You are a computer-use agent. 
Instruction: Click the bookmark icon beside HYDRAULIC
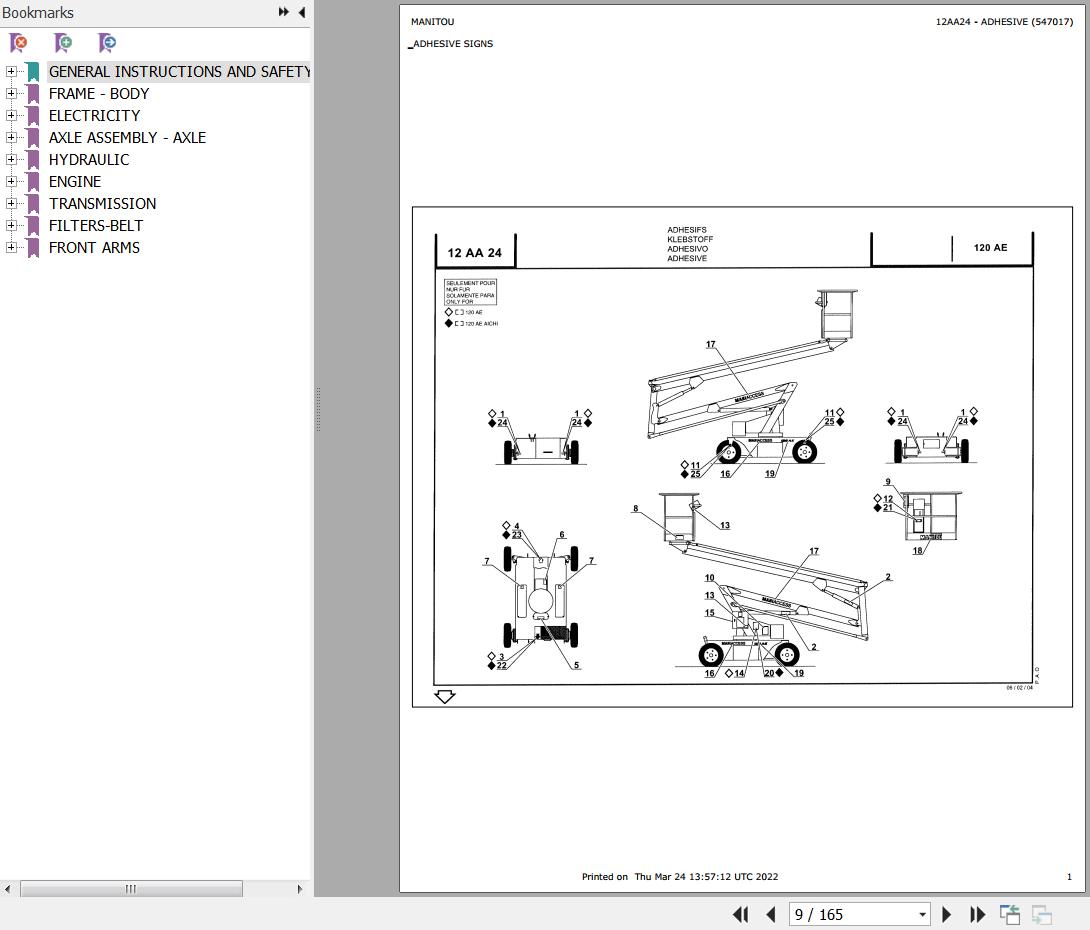[33, 160]
